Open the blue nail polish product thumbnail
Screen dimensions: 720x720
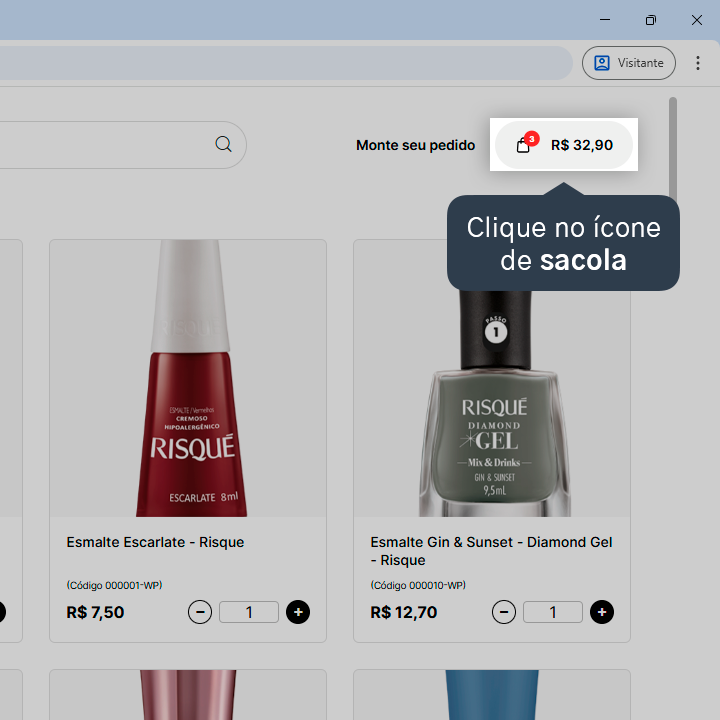[x=492, y=695]
